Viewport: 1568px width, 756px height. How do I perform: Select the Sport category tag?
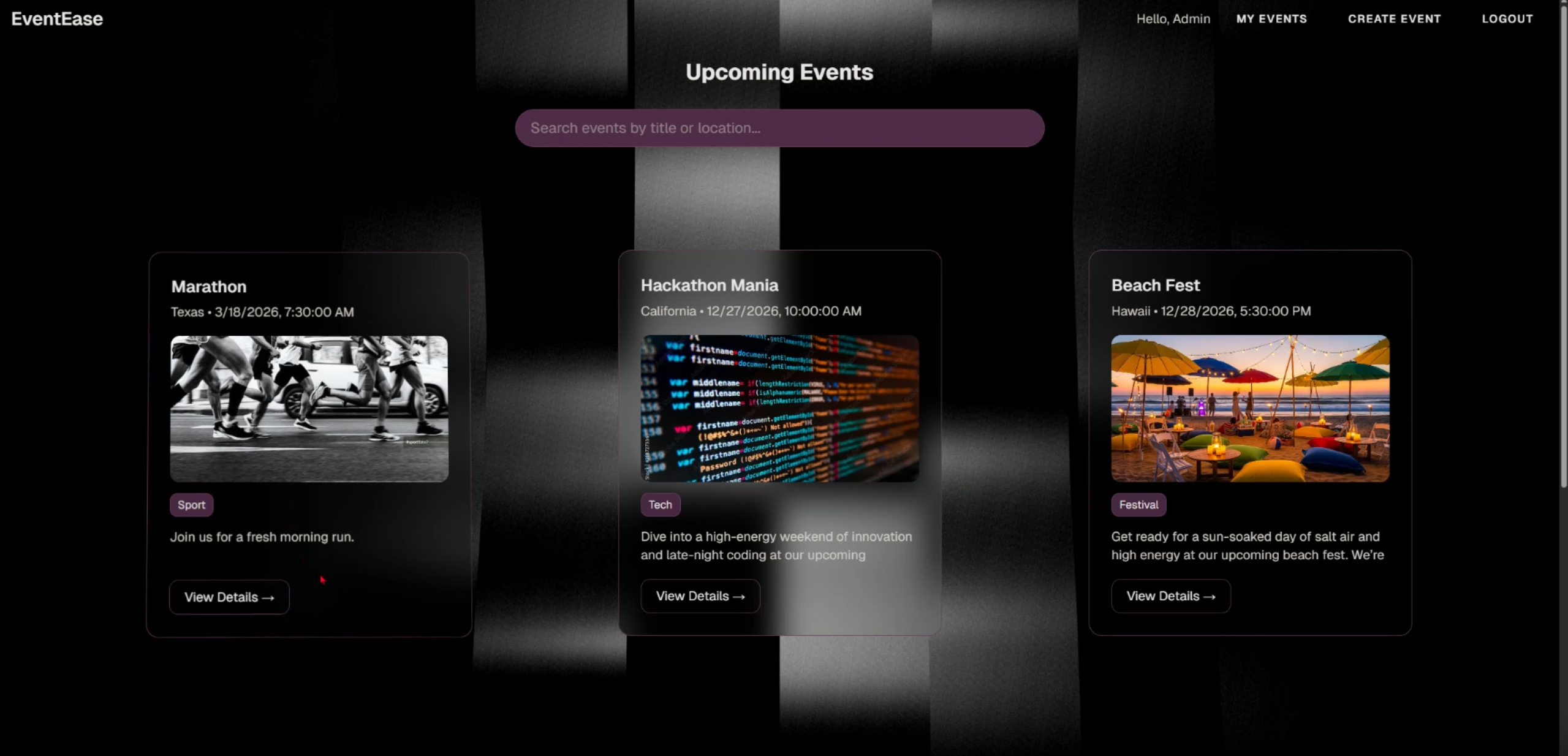pyautogui.click(x=192, y=505)
